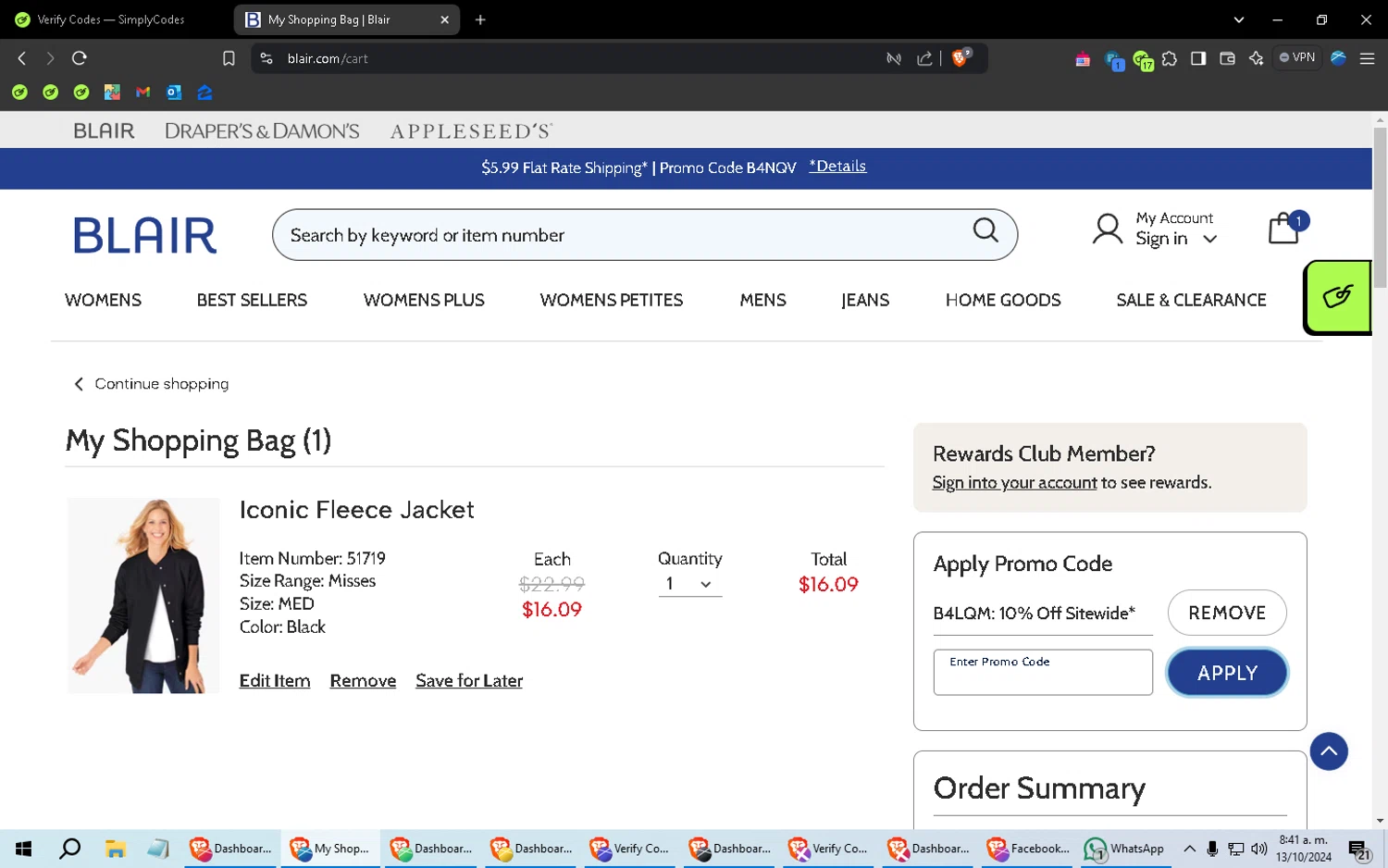Open the SimplyCodes green side widget
This screenshot has height=868, width=1388.
pyautogui.click(x=1337, y=297)
